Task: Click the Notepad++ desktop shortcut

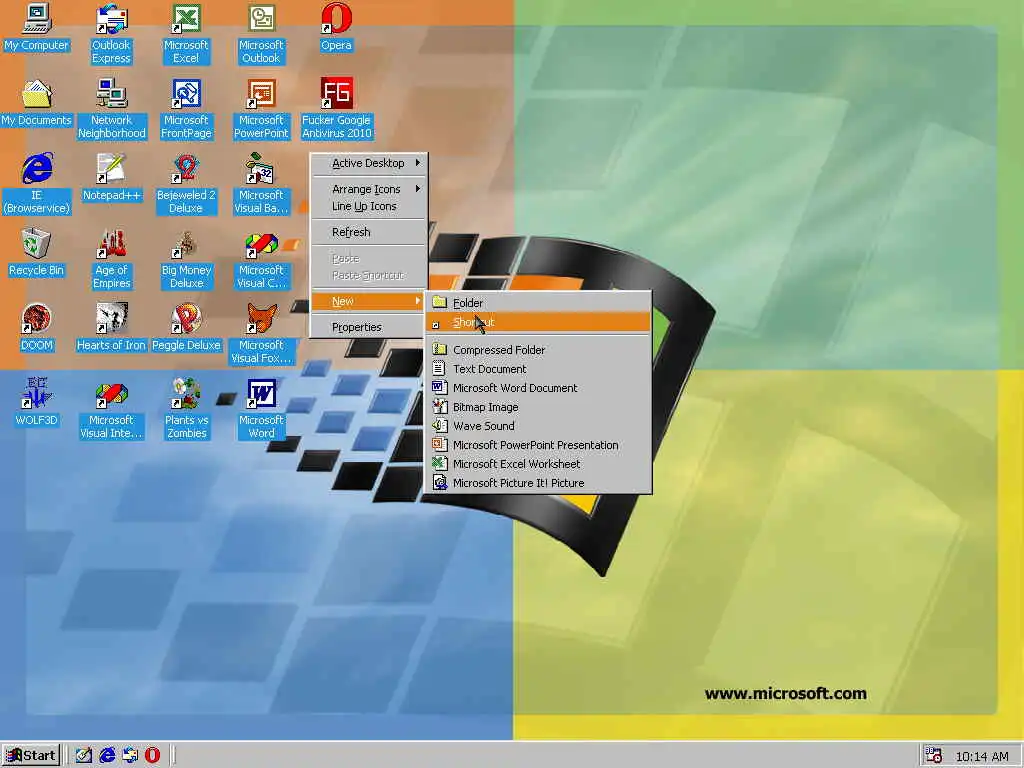Action: [x=112, y=178]
